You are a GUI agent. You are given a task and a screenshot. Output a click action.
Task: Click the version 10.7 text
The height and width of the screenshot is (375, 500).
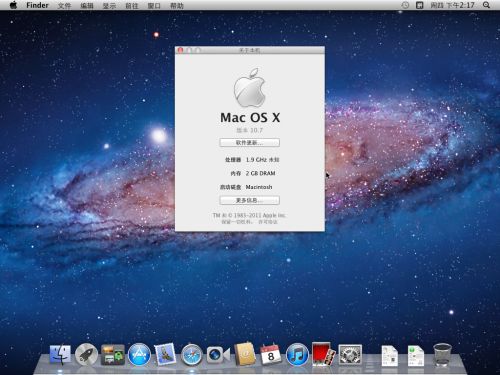pyautogui.click(x=250, y=130)
